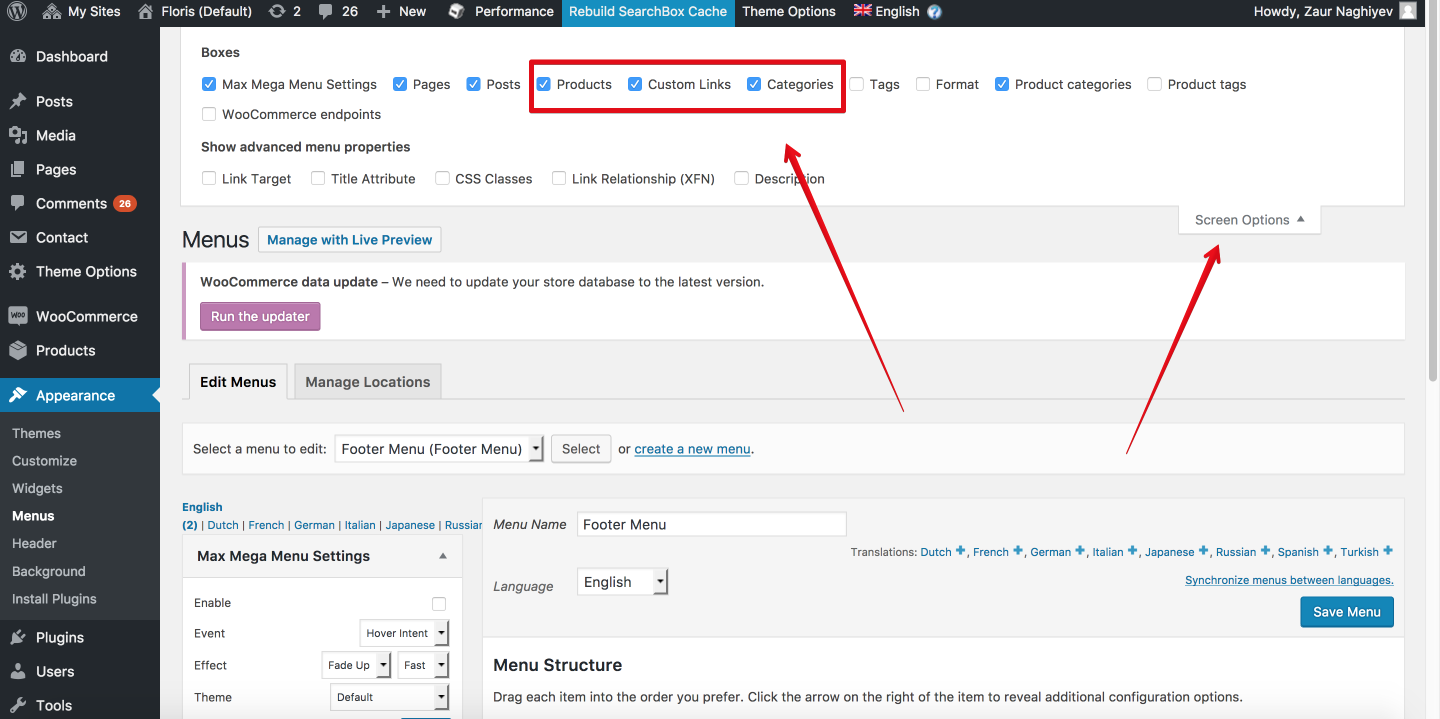Enable Link Target advanced property
This screenshot has width=1440, height=719.
pos(209,178)
